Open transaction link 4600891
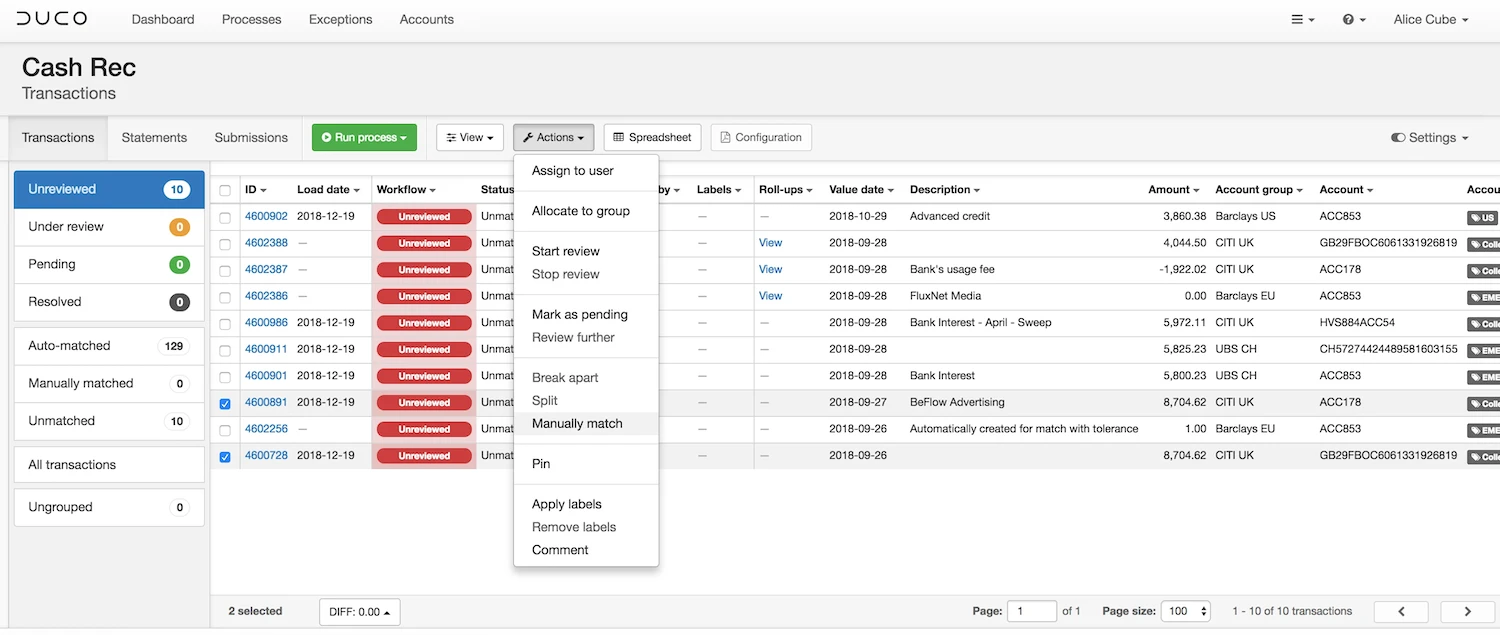The image size is (1500, 635). point(266,403)
